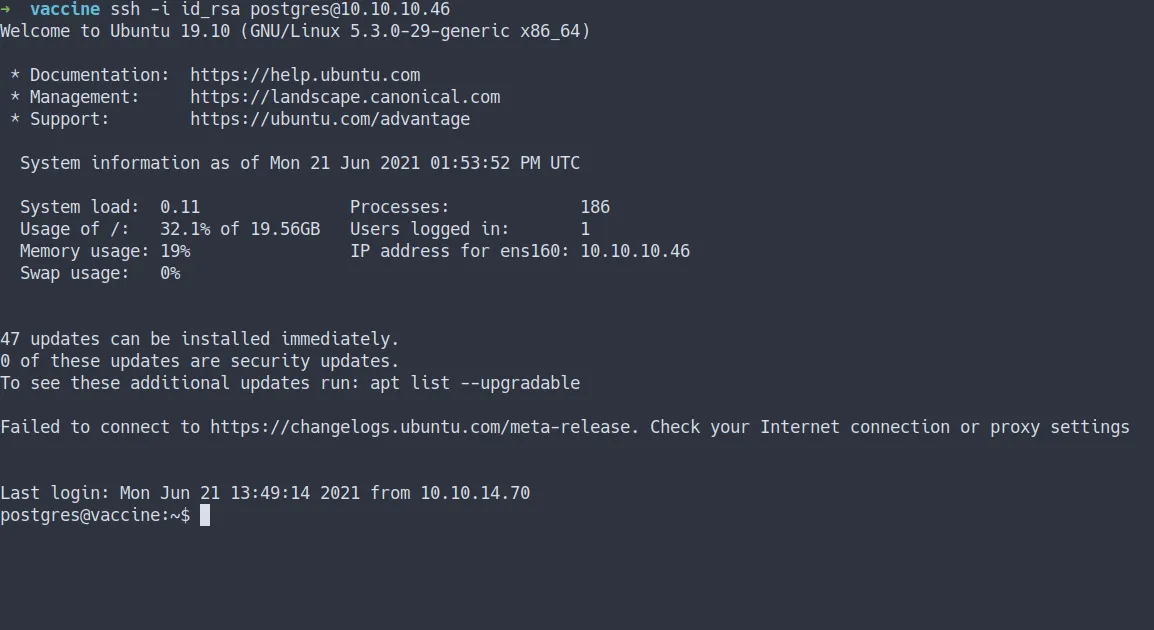Screen dimensions: 1154x630
Task: Click the postgres@vaccine shell prompt text
Action: coord(95,515)
